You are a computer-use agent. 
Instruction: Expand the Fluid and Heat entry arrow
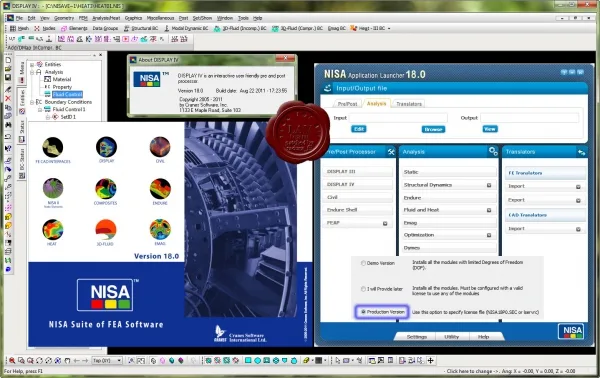pos(489,210)
